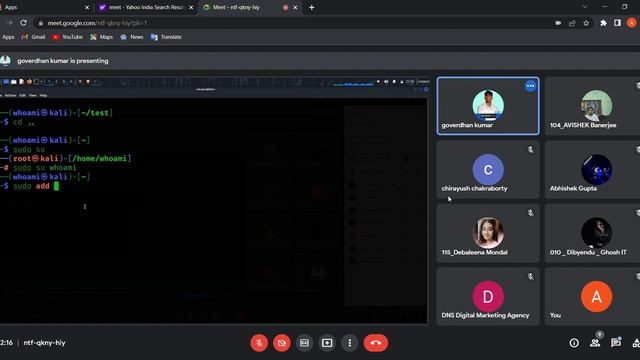Click the tab search chevron
640x360 pixels.
click(x=584, y=7)
